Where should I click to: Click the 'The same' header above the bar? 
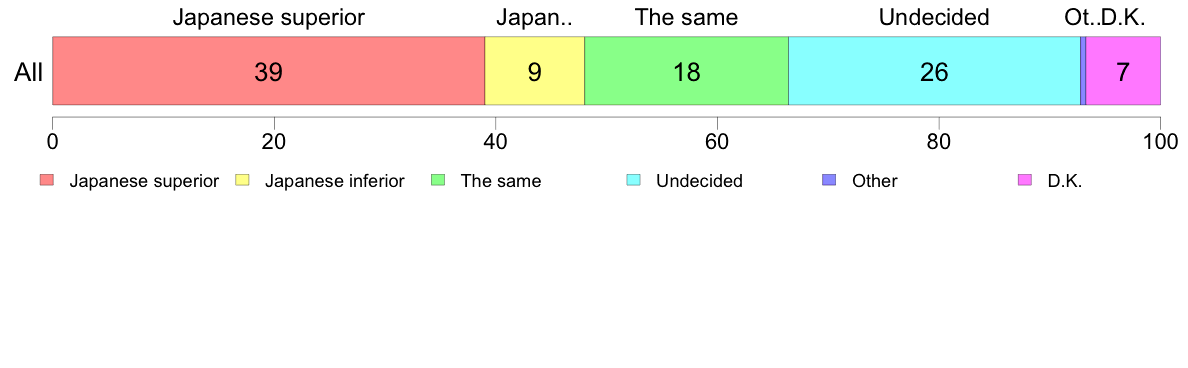[686, 17]
